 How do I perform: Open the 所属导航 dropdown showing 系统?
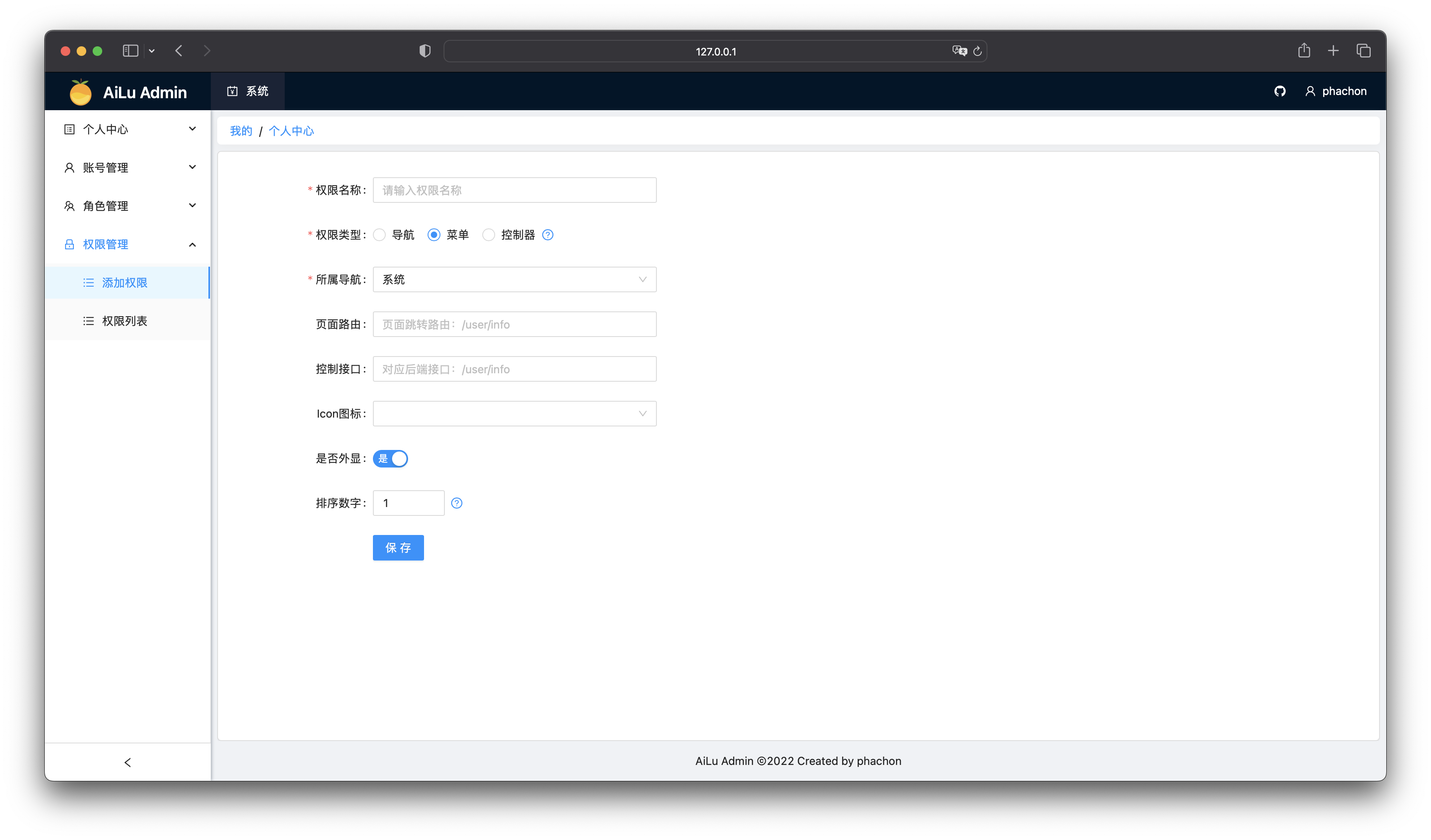[514, 279]
